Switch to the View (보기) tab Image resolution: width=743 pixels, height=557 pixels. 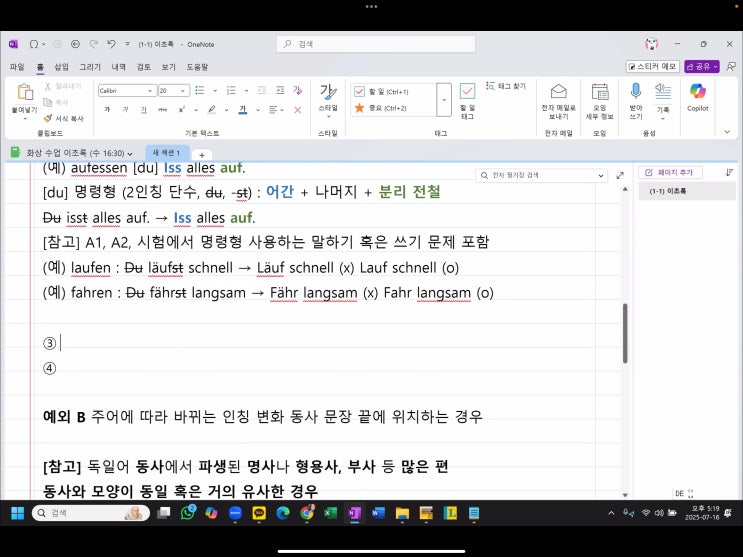pyautogui.click(x=168, y=67)
